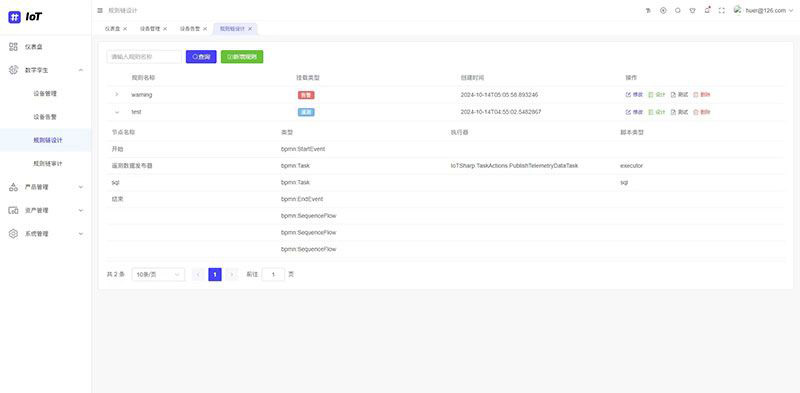
Task: Toggle fullscreen with the corner-brackets icon
Action: [721, 10]
